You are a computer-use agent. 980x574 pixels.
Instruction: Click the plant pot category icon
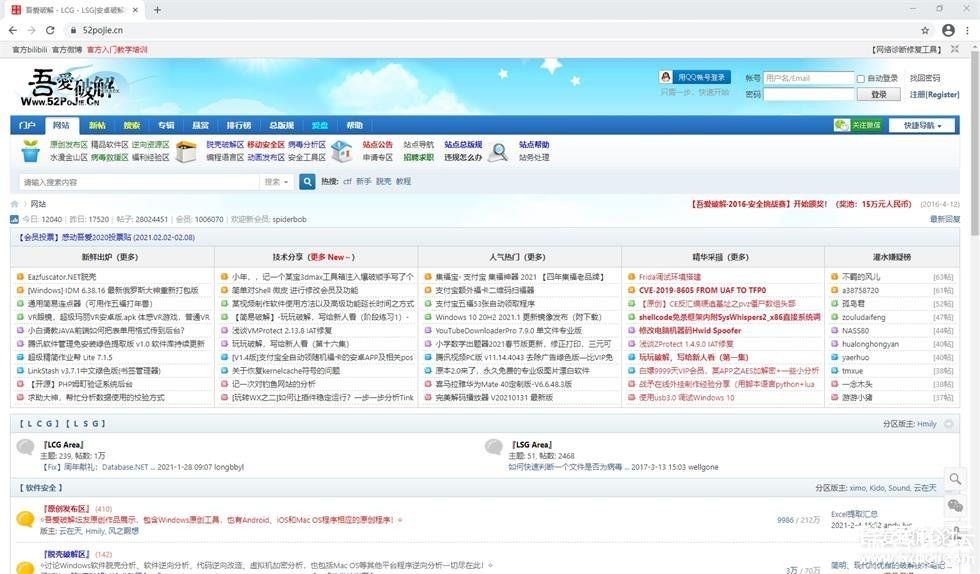pyautogui.click(x=31, y=151)
